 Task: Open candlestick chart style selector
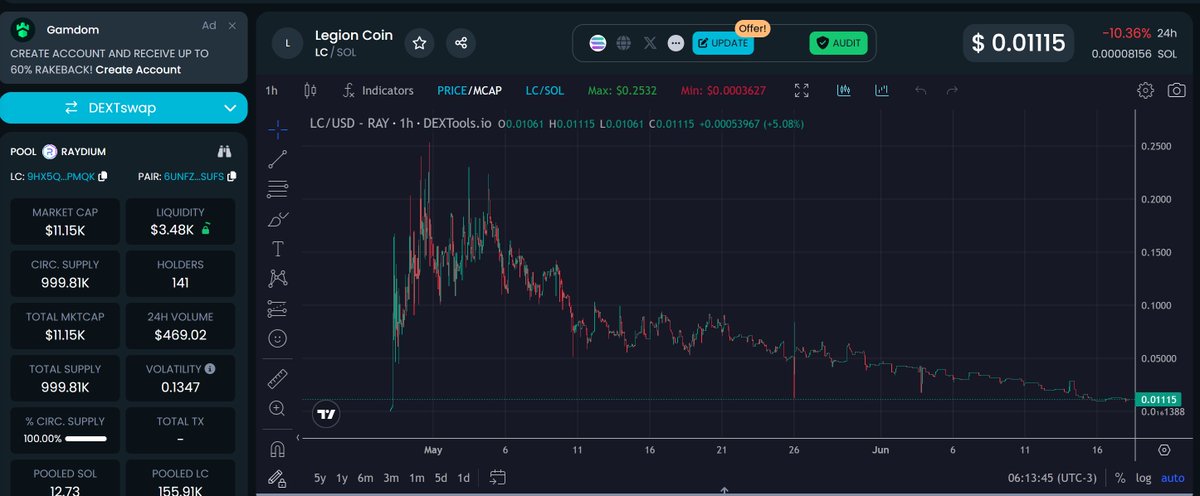[310, 90]
